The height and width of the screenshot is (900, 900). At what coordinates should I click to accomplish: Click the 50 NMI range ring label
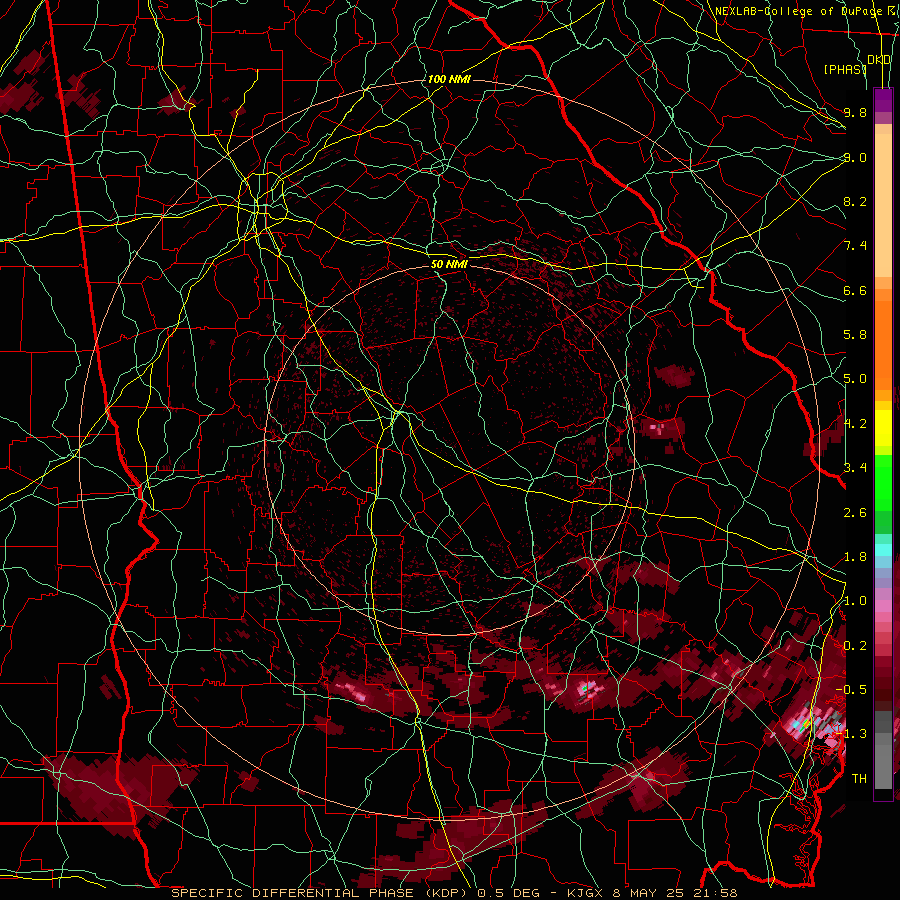tap(449, 265)
